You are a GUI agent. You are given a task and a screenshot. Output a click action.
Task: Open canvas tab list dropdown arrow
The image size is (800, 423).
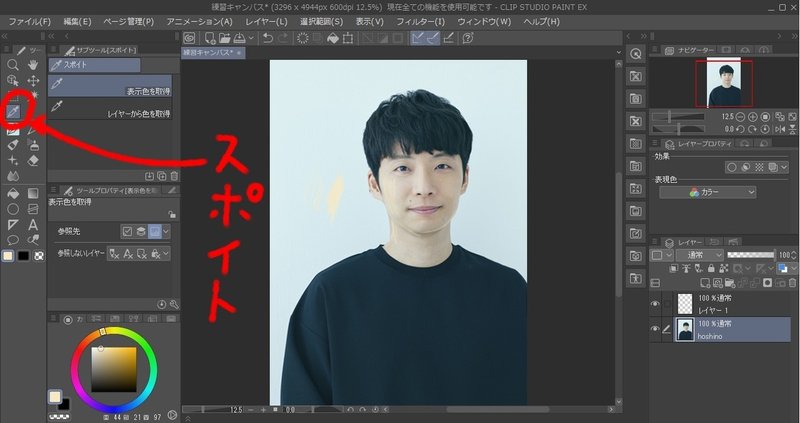[619, 52]
